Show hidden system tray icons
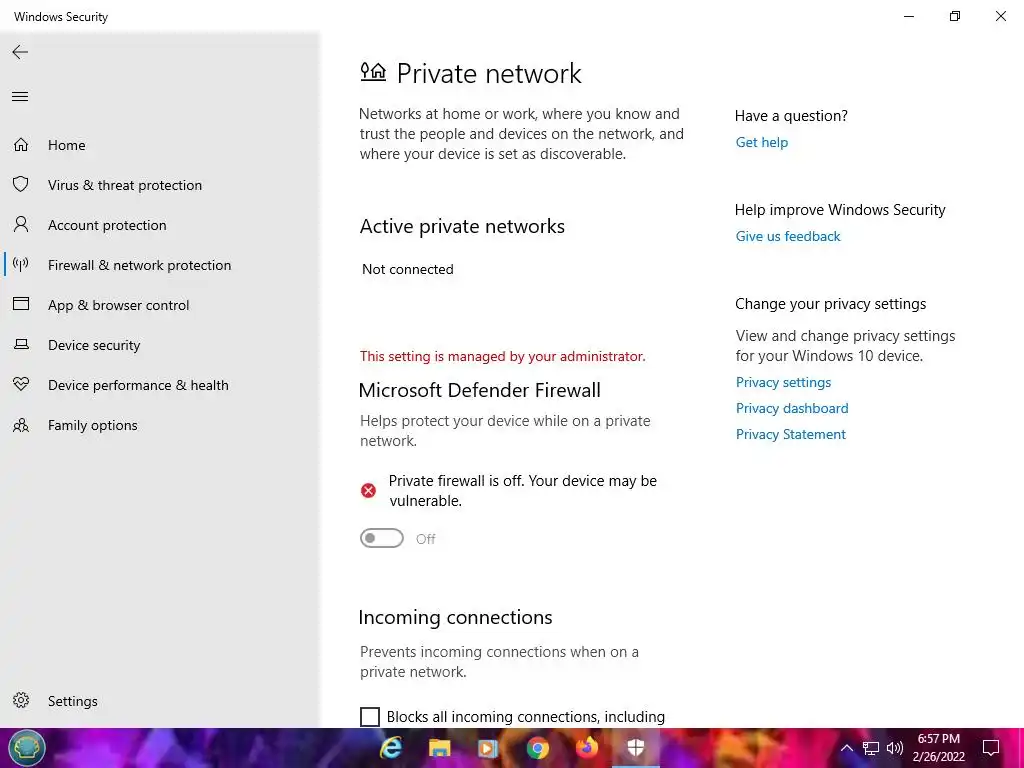 click(846, 748)
